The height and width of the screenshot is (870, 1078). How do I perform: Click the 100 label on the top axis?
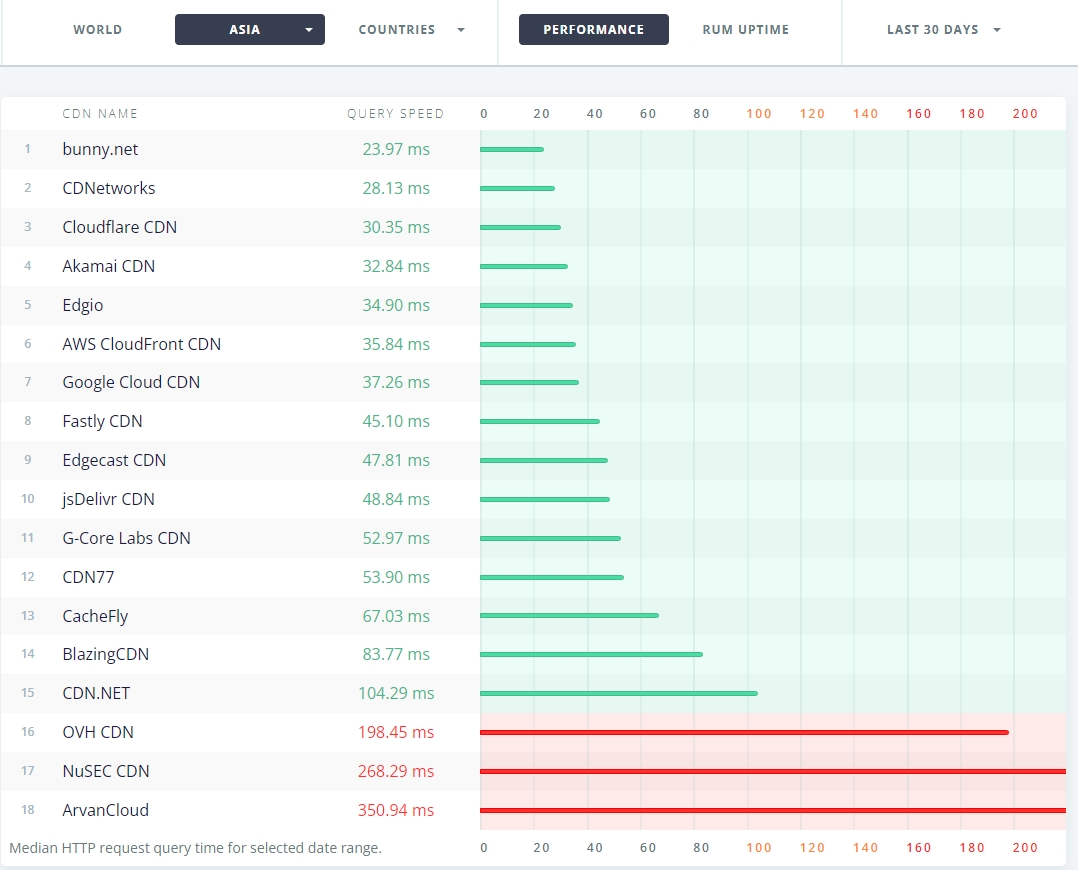point(759,113)
